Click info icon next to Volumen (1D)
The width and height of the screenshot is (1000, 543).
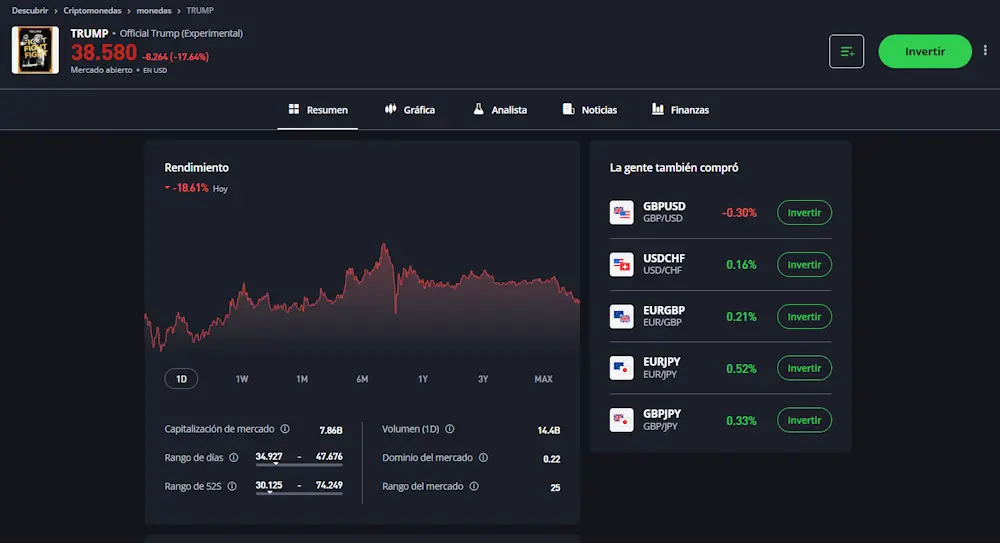tap(450, 429)
